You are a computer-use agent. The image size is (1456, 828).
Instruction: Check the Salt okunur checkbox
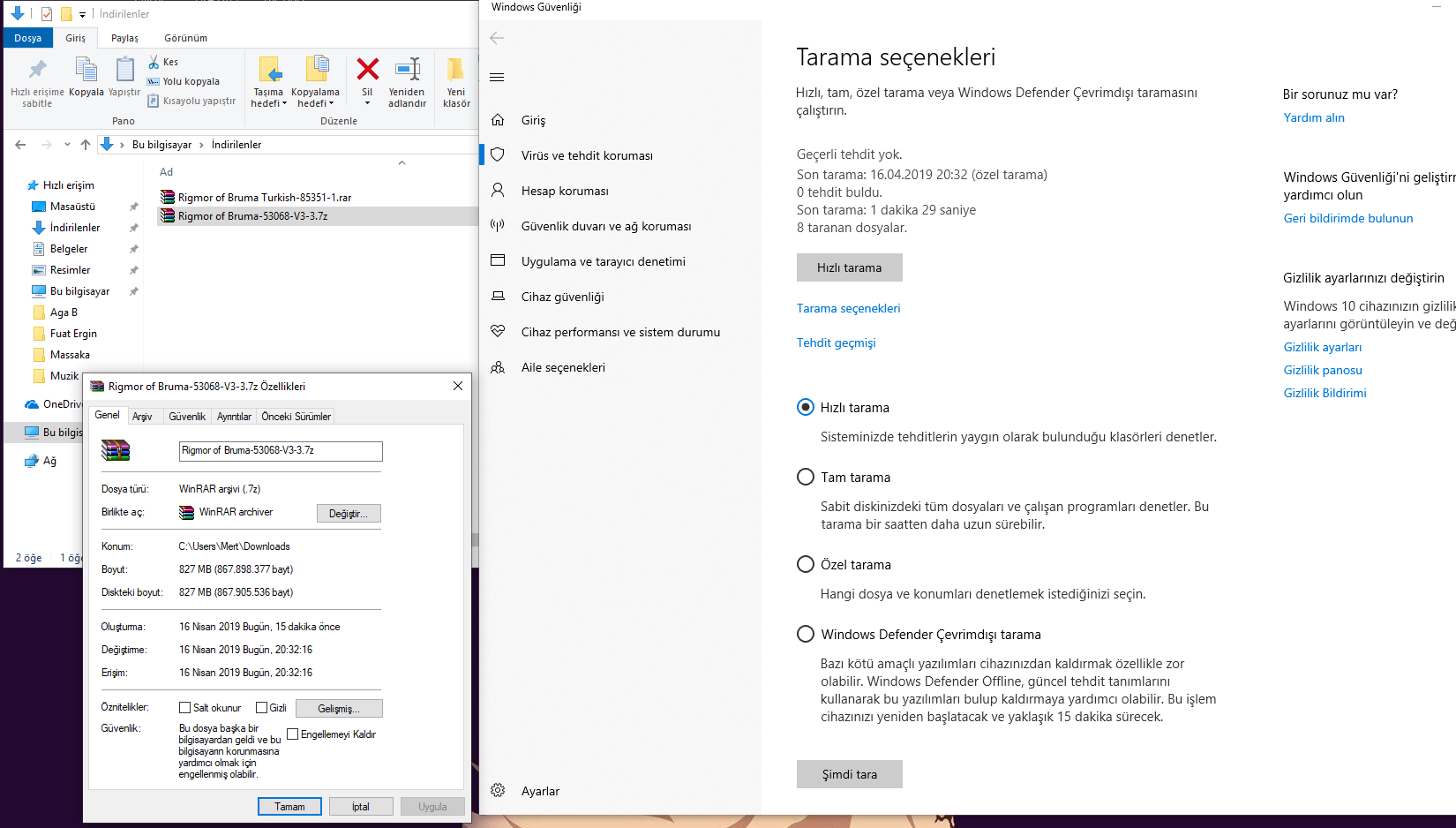click(x=184, y=708)
